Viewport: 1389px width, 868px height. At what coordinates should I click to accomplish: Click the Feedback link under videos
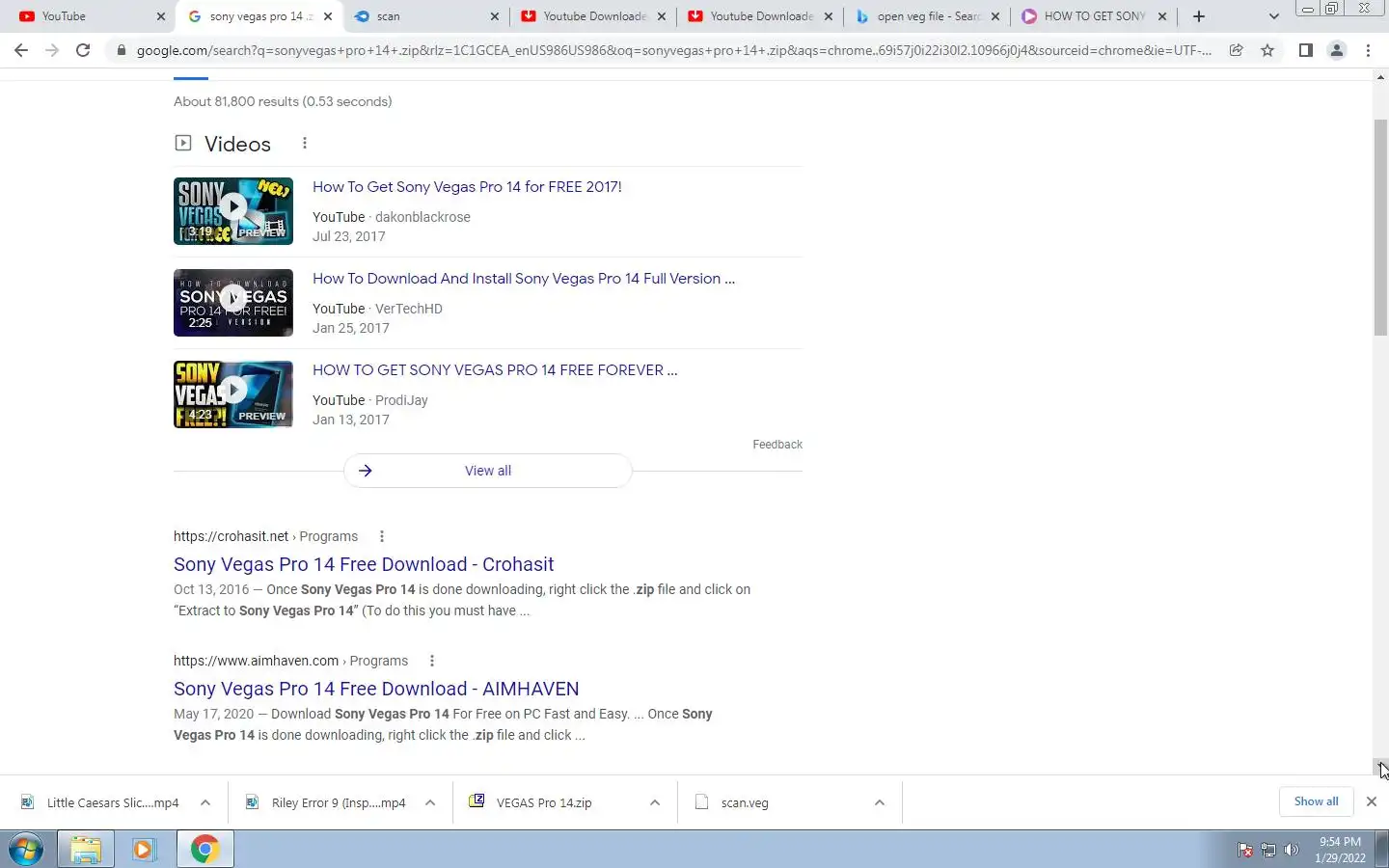pyautogui.click(x=777, y=445)
